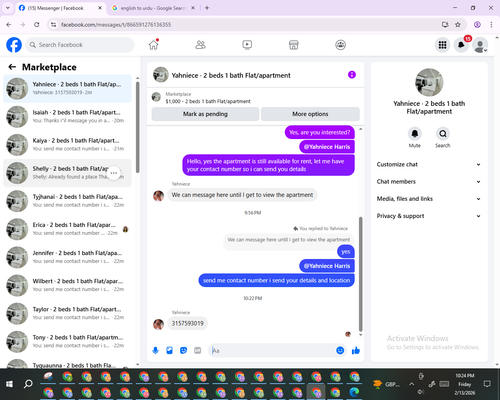500x400 pixels.
Task: Click the 3157593019 message bubble
Action: click(x=188, y=323)
